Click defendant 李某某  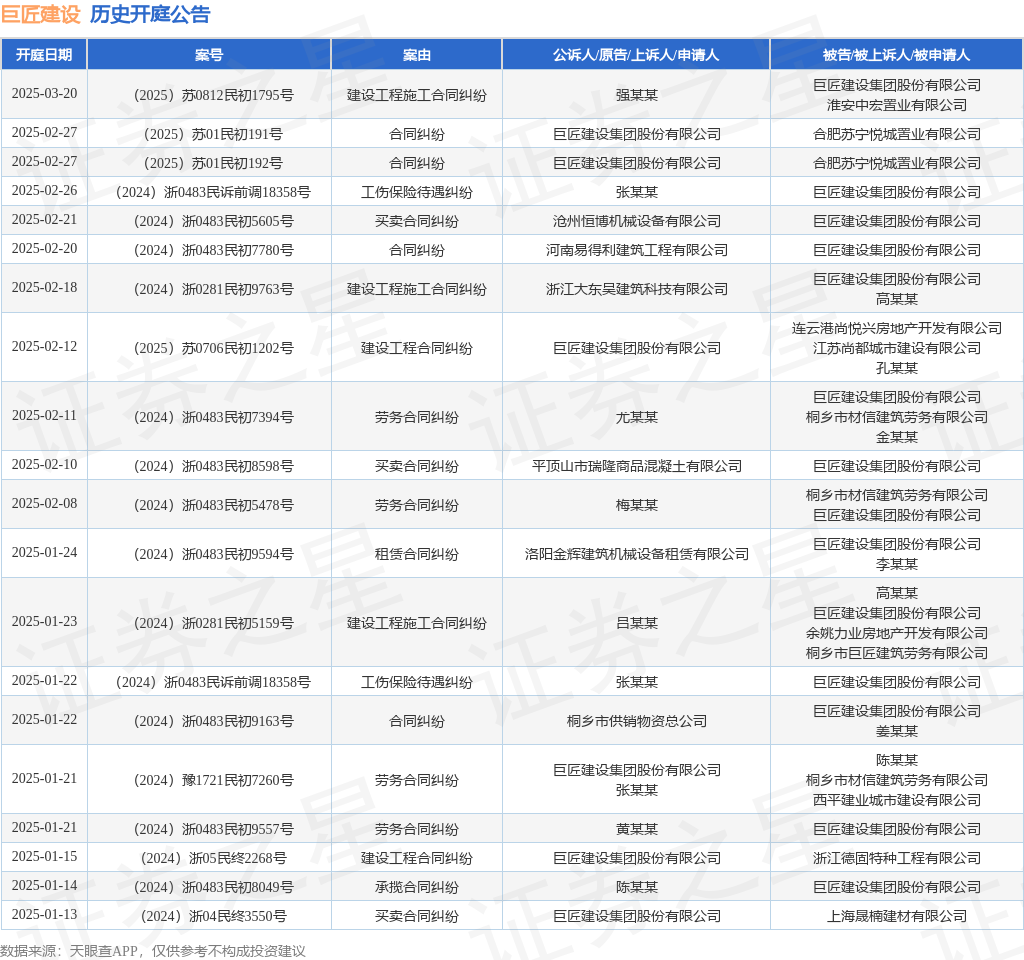(x=897, y=564)
